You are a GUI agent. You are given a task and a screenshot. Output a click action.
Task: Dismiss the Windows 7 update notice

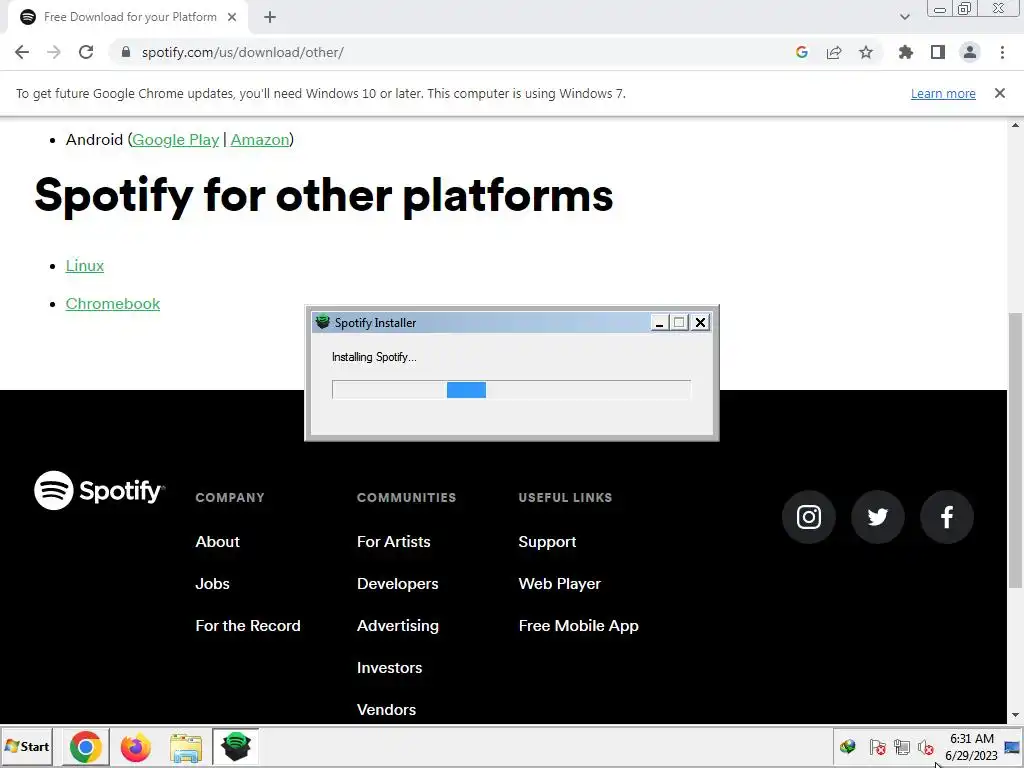coord(1000,93)
